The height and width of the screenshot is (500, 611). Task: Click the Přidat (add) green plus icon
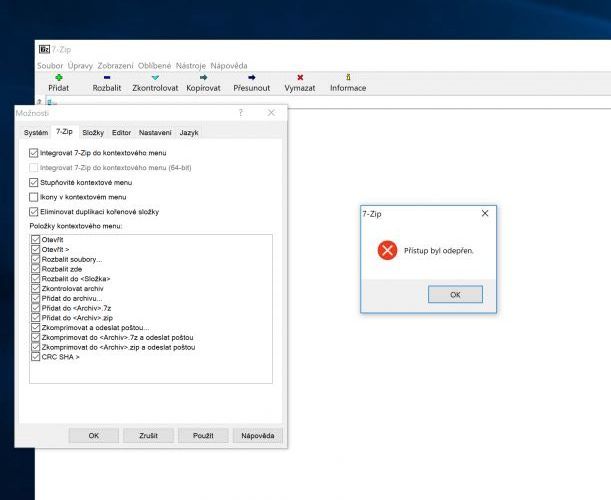[x=58, y=78]
